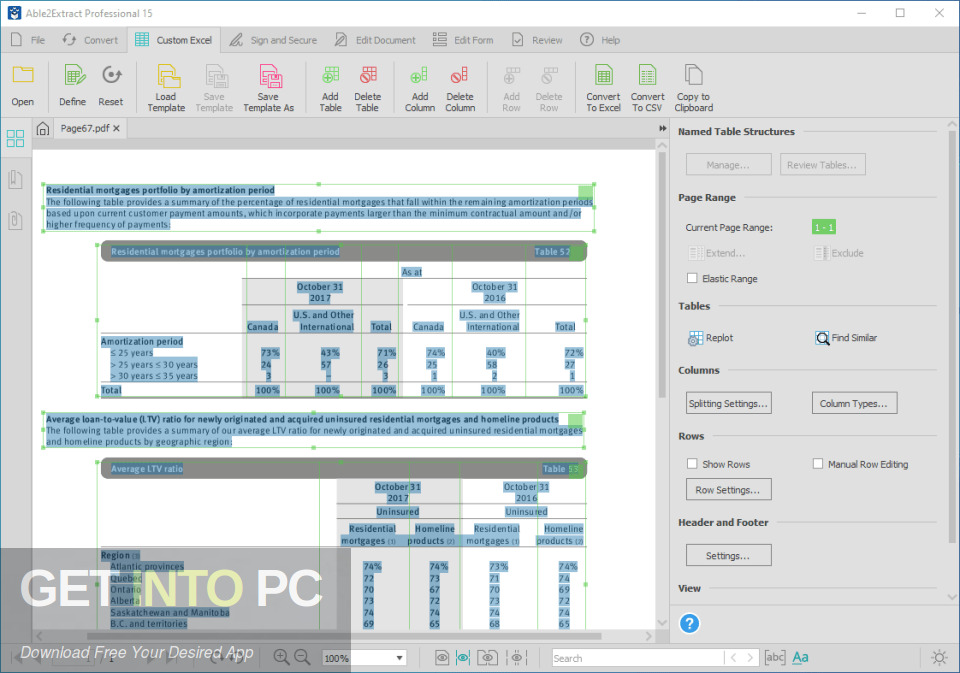Open the attachments side panel icon
960x673 pixels.
coord(15,220)
